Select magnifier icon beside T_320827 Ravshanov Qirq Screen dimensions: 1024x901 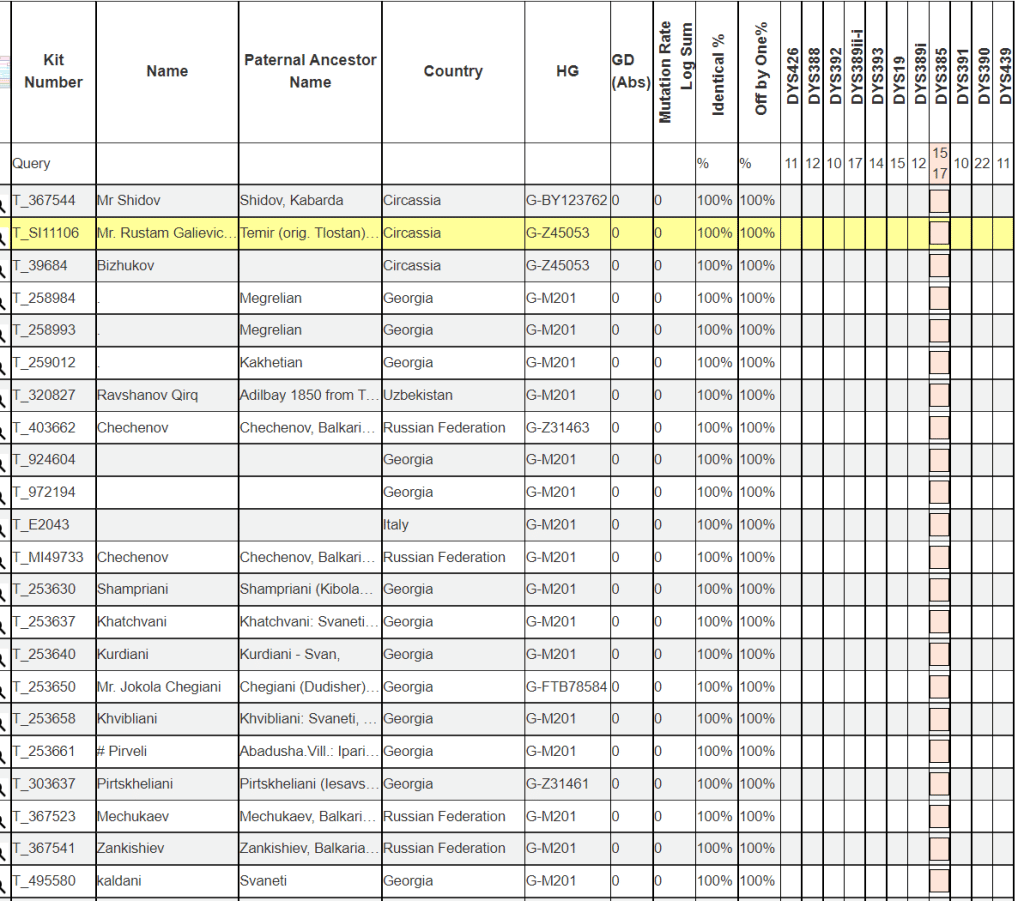[4, 396]
